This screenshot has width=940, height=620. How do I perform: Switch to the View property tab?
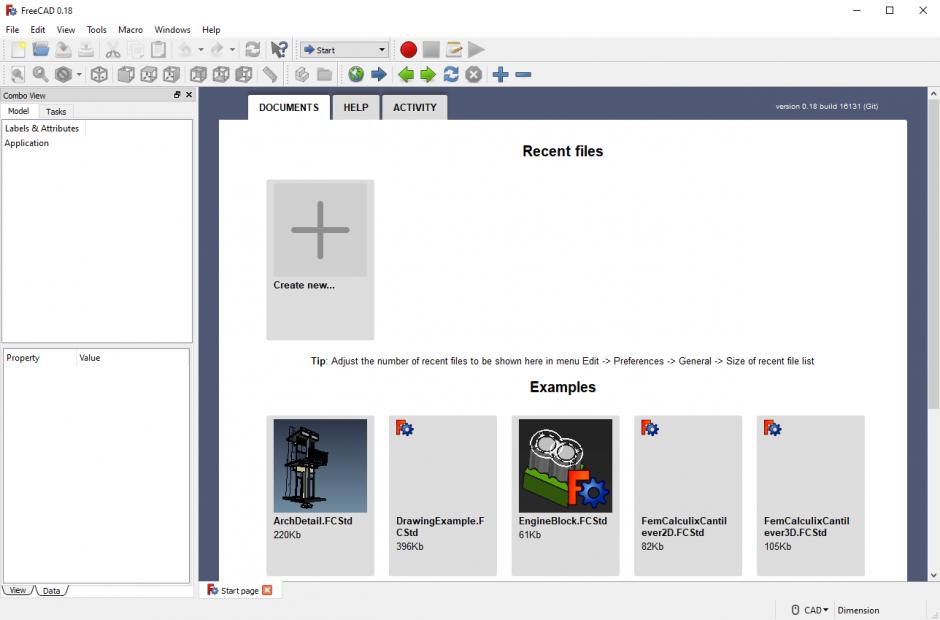point(18,590)
